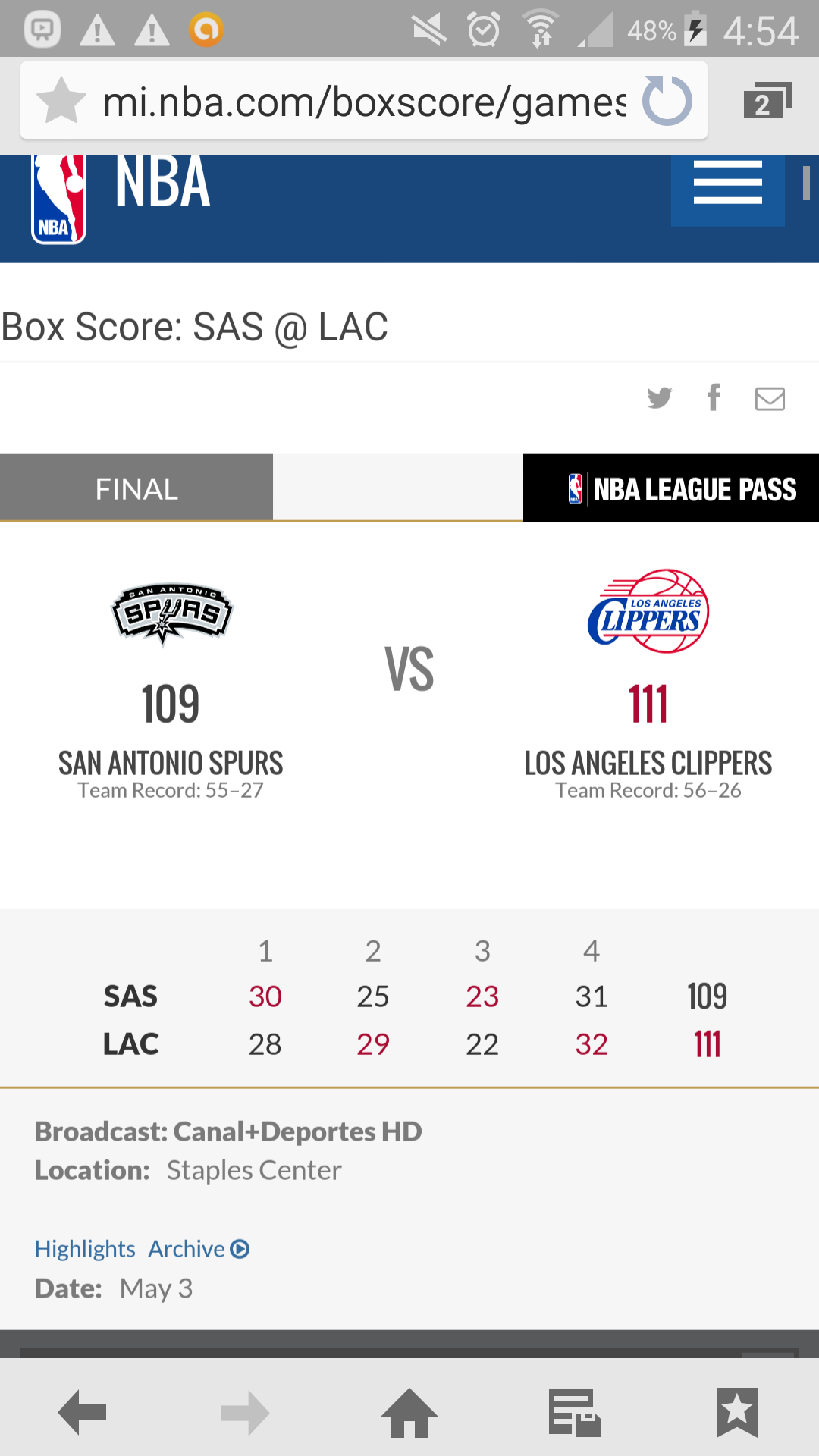
Task: Go back with browser back arrow
Action: click(82, 1412)
